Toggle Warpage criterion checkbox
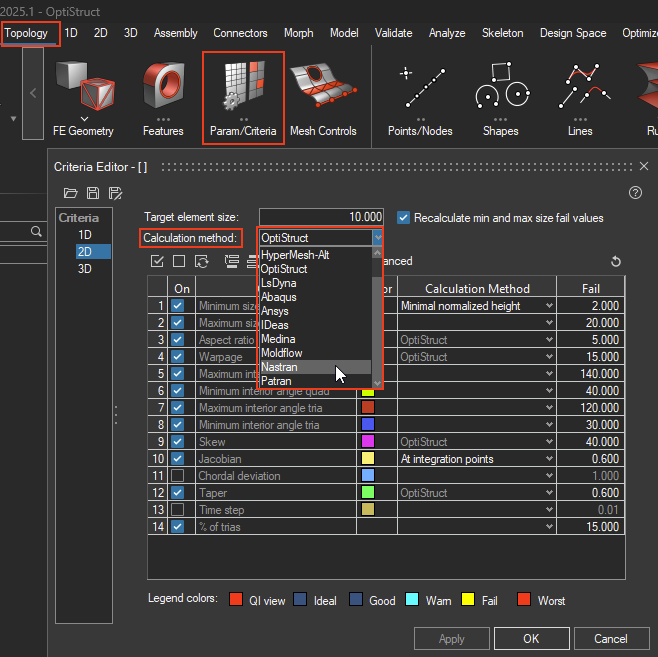This screenshot has width=658, height=657. 178,357
